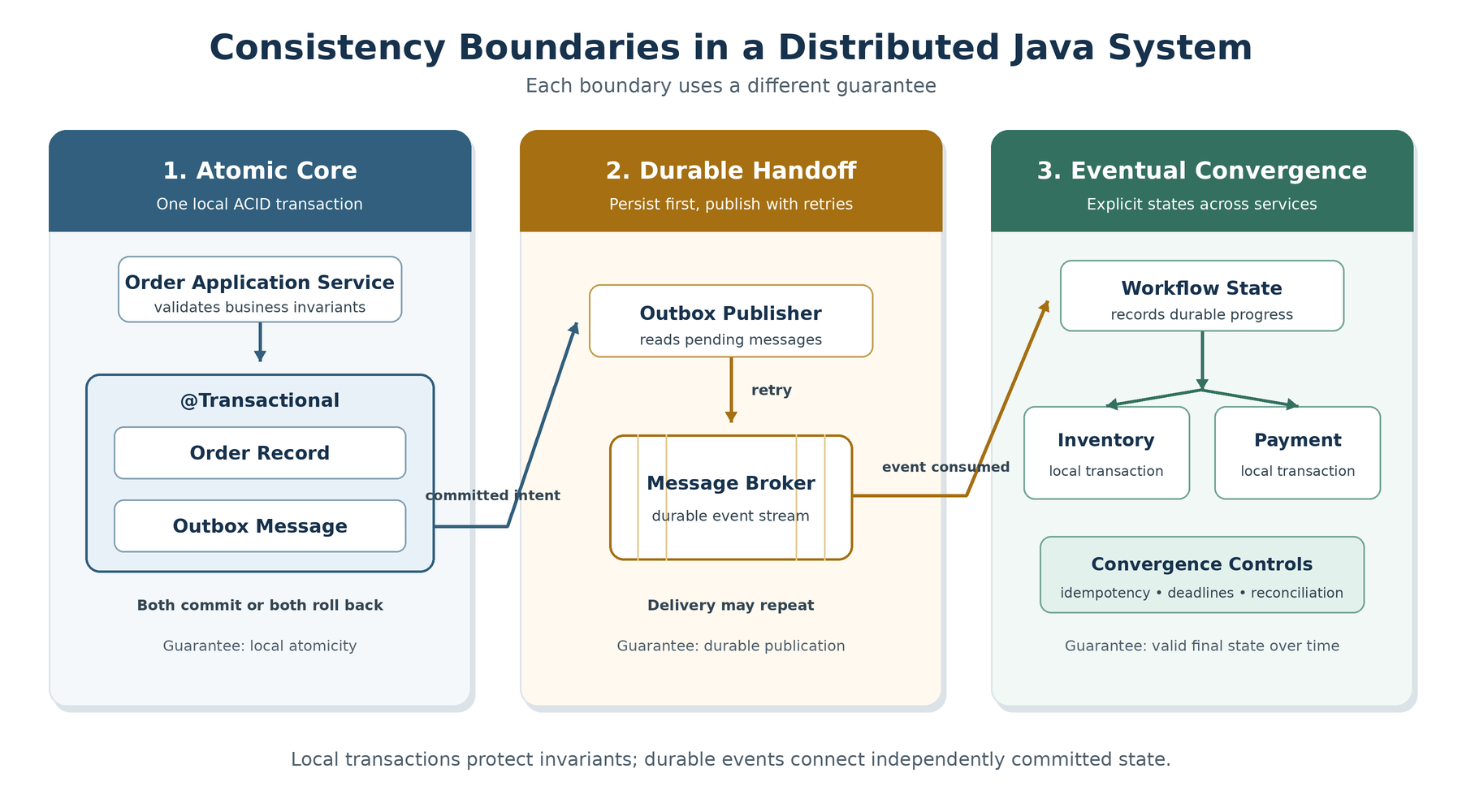The image size is (1462, 812).
Task: Click the subtitle 'Each boundary uses a different guarantee'
Action: [x=731, y=86]
